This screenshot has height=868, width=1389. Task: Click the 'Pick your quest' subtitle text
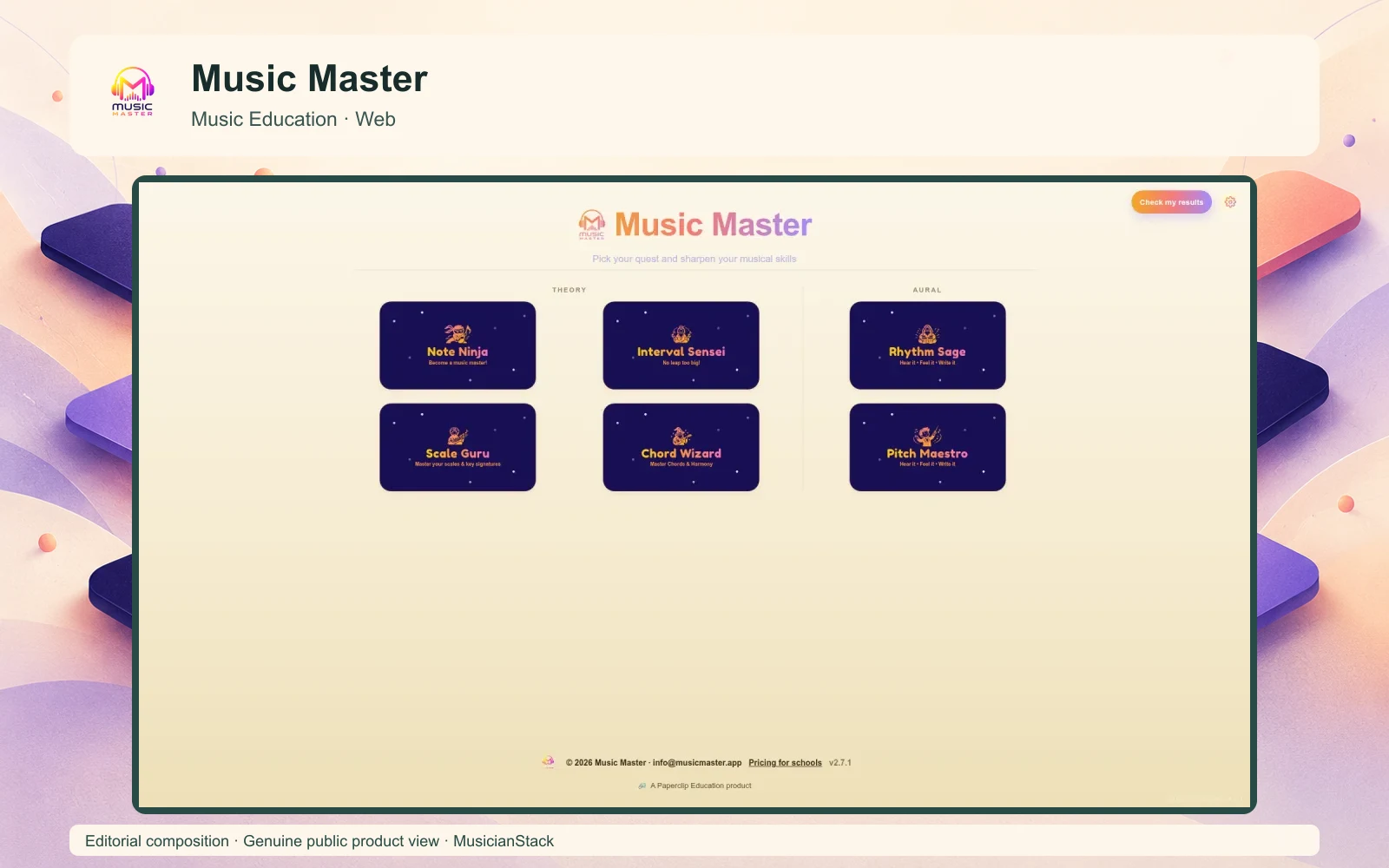(x=694, y=259)
